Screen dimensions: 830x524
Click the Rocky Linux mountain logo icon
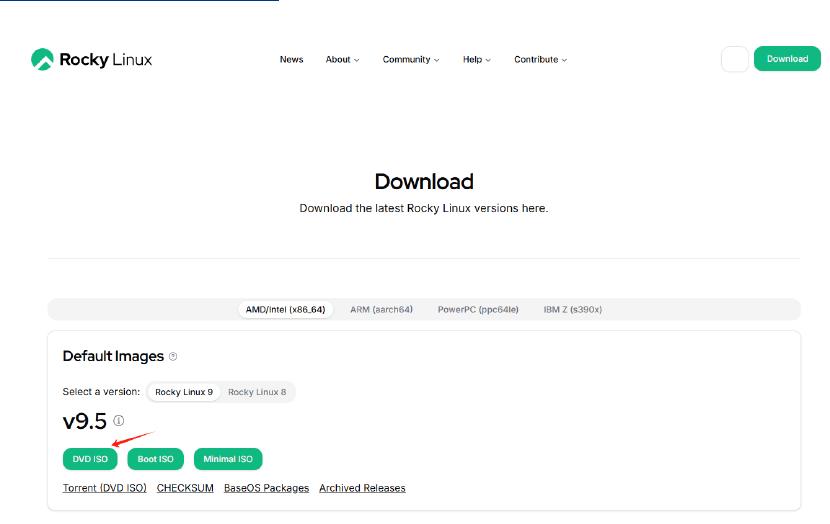42,59
